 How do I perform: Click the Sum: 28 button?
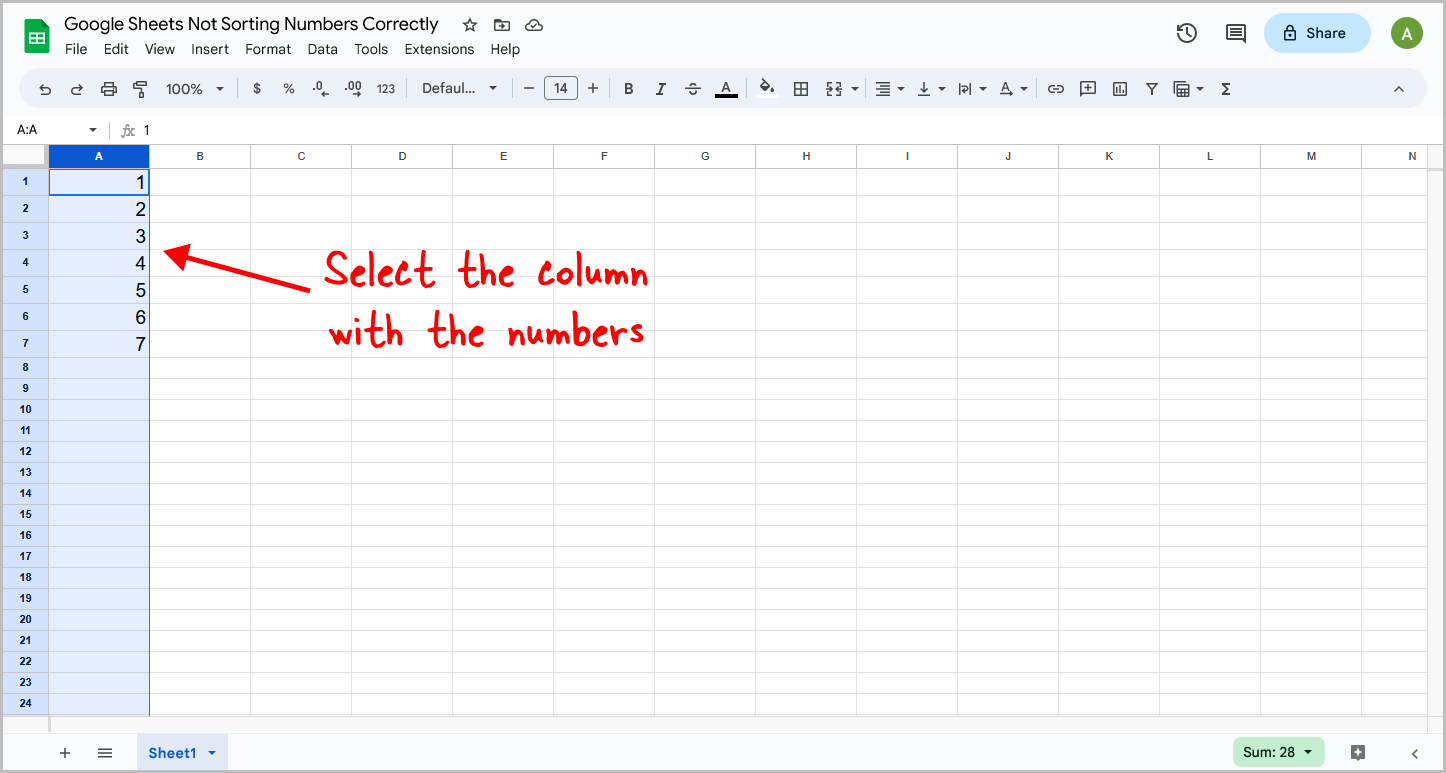(x=1279, y=752)
